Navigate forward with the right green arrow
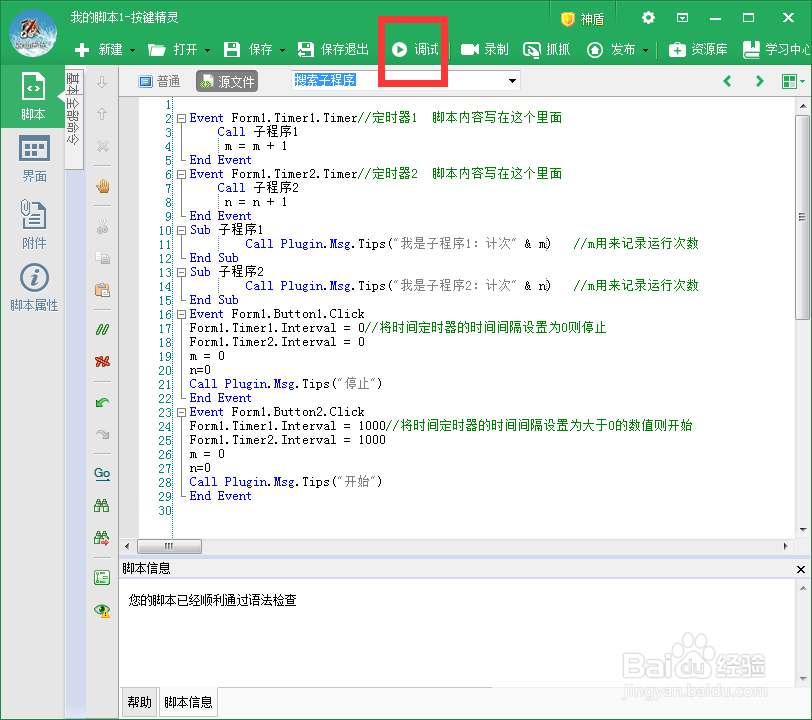 [760, 81]
